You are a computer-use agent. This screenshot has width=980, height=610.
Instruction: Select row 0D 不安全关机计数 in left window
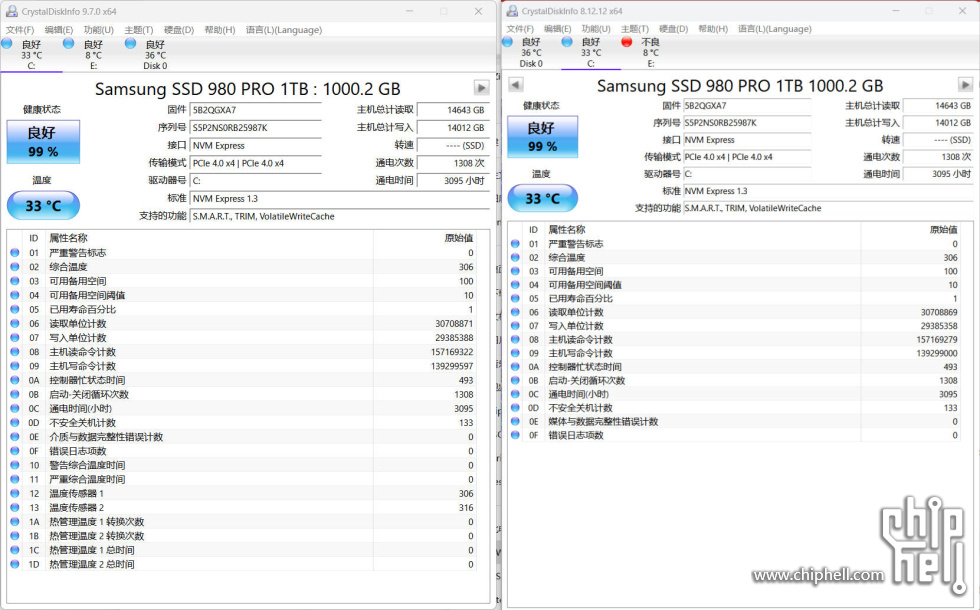[242, 422]
